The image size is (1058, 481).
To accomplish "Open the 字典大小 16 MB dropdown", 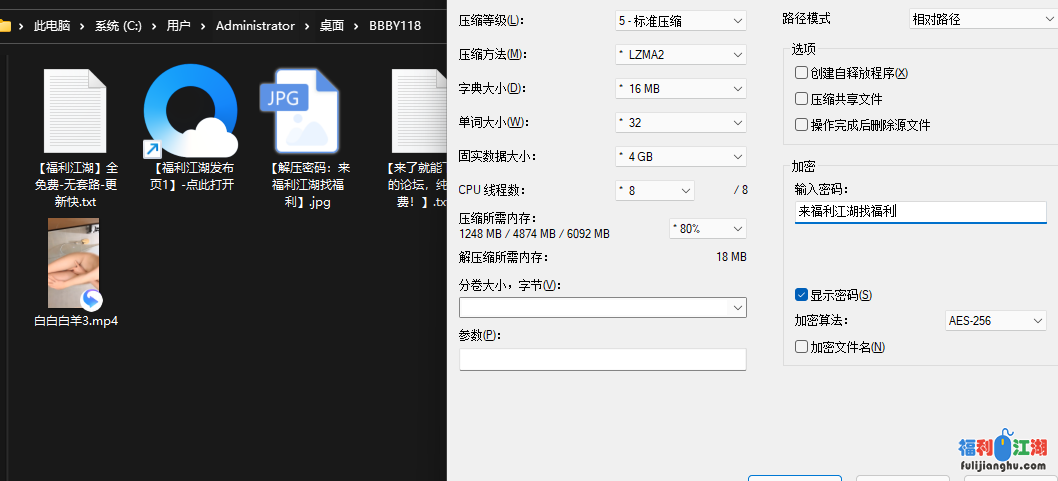I will [680, 88].
